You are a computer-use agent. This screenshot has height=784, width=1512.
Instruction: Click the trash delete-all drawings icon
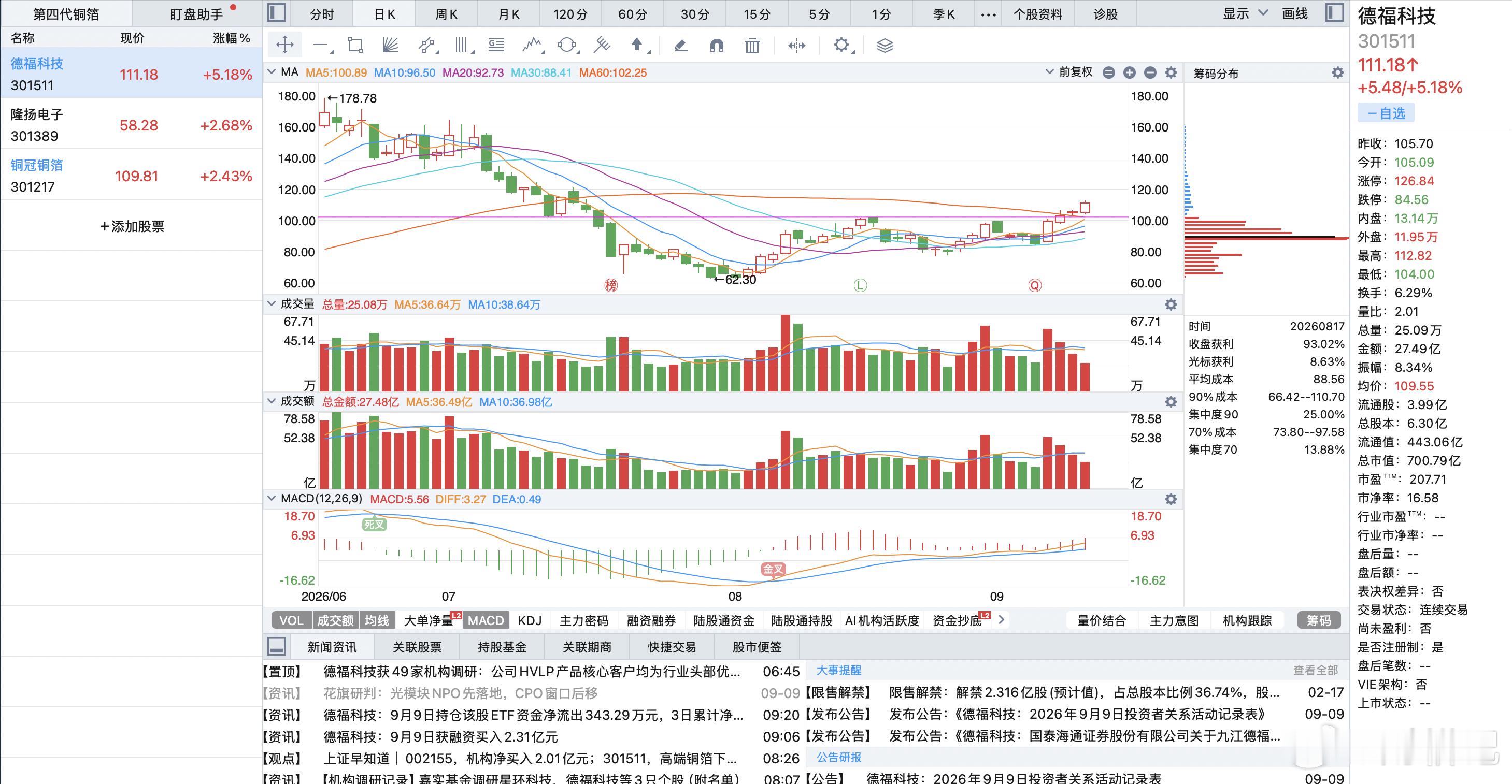(752, 45)
